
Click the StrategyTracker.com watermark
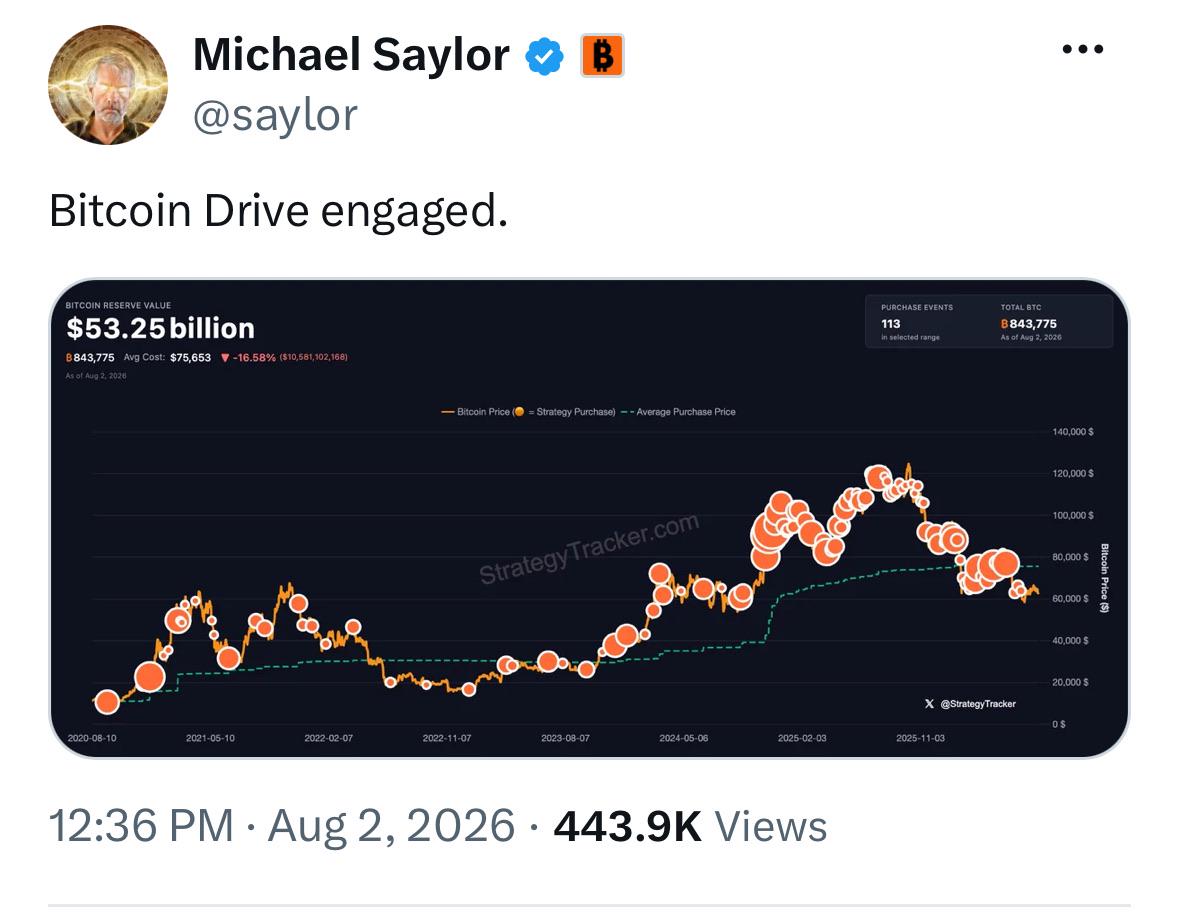[x=590, y=549]
